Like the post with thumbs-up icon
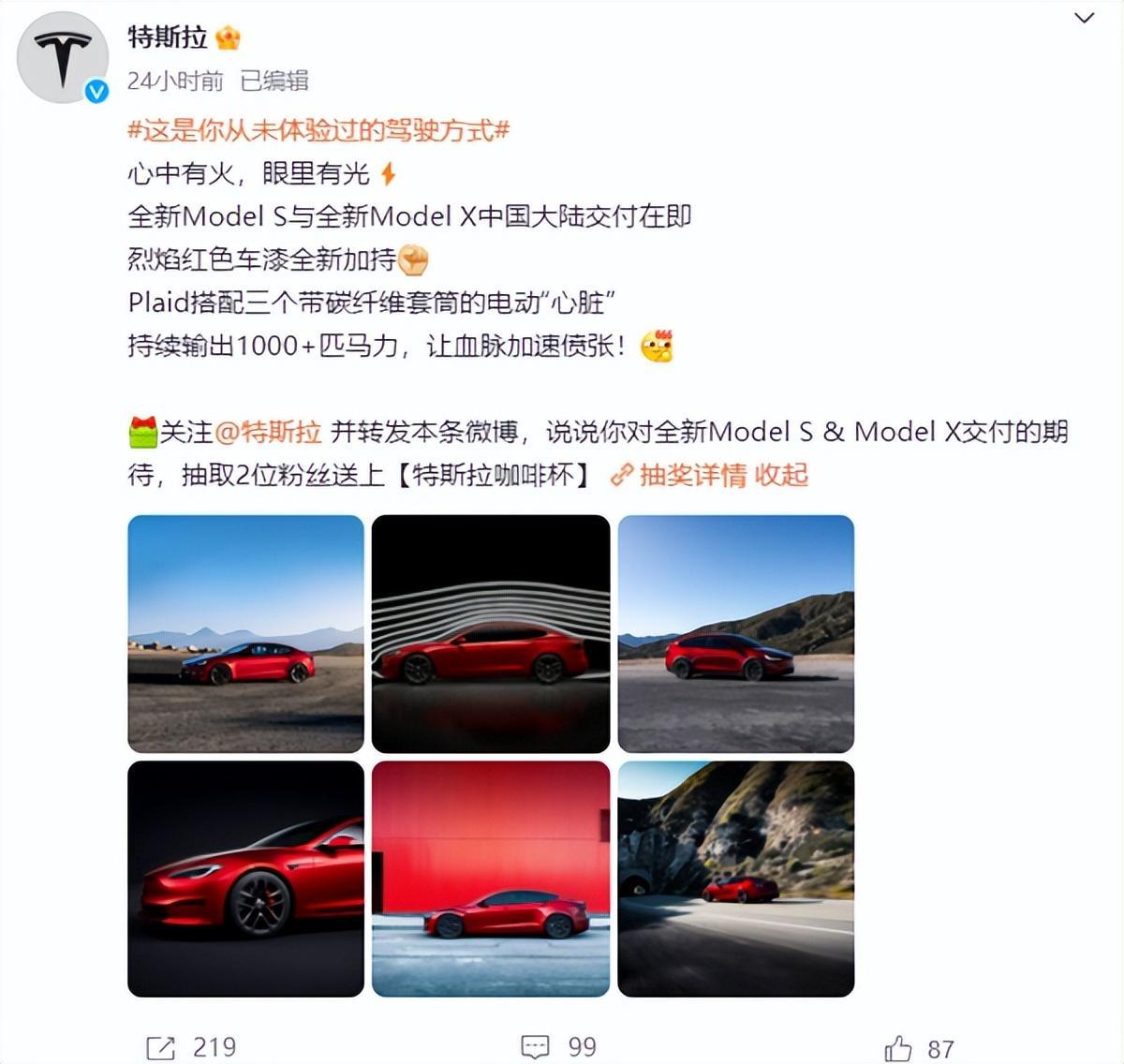 tap(897, 1048)
